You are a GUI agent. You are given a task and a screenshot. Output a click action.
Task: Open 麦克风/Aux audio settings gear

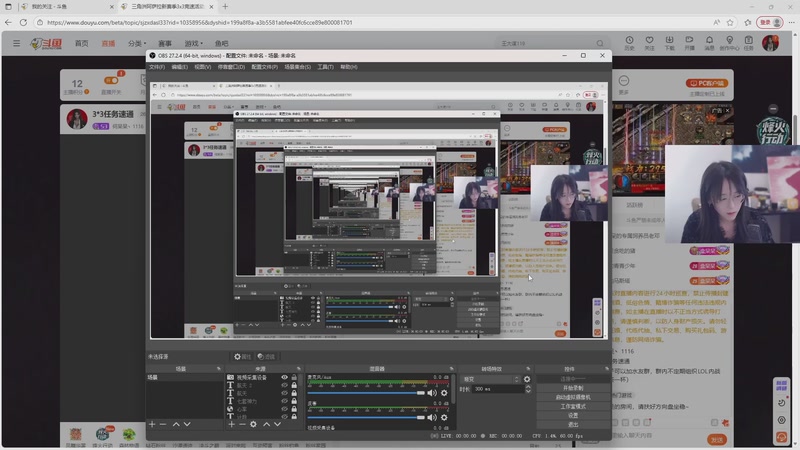point(444,393)
